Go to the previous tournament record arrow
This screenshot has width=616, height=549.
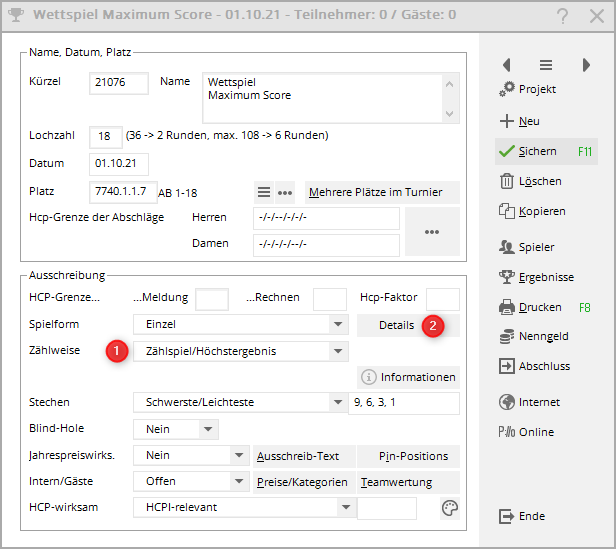[x=507, y=65]
